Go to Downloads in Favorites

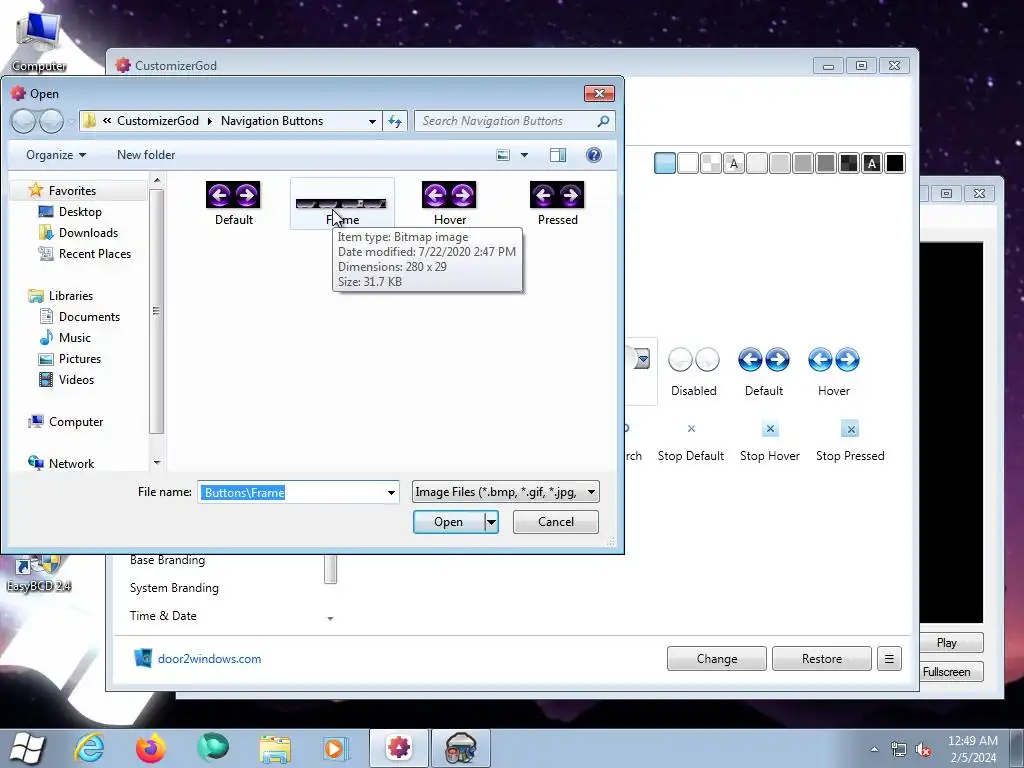[x=88, y=232]
